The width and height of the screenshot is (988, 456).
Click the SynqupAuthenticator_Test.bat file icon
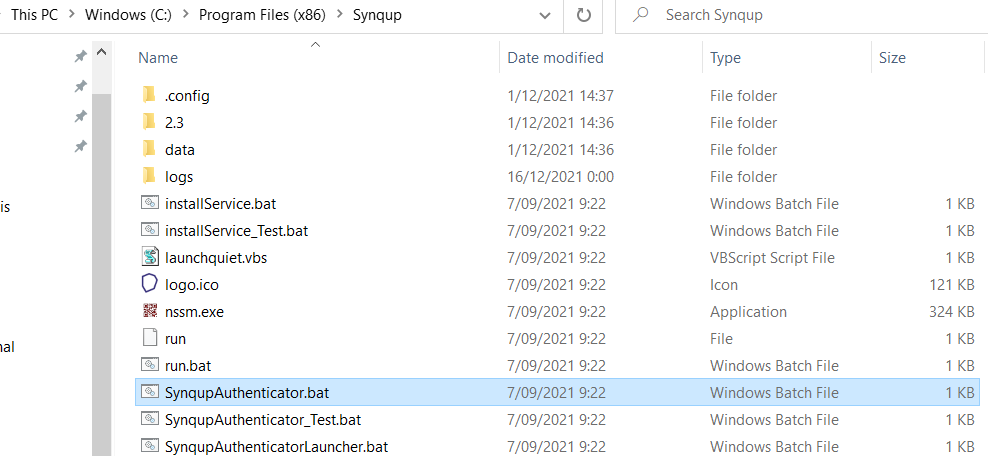(149, 419)
